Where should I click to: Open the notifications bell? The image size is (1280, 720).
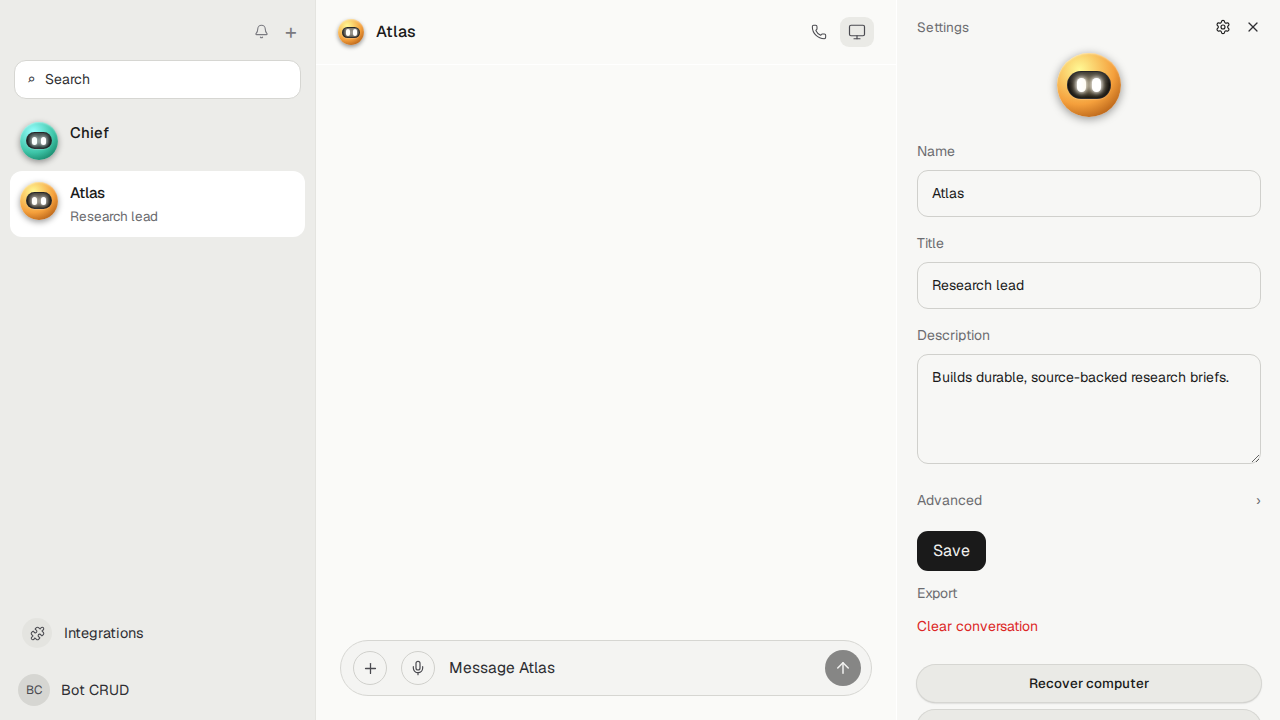click(x=261, y=32)
